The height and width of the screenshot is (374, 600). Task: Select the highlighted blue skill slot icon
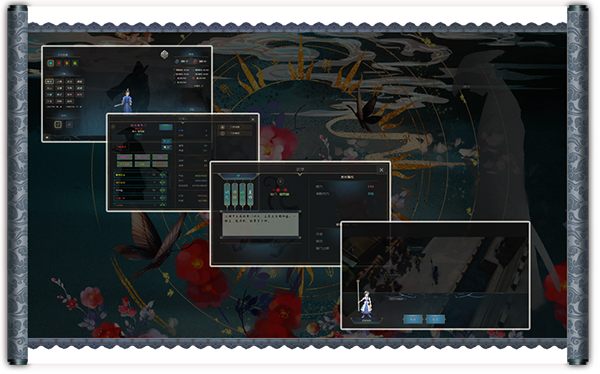tap(58, 124)
